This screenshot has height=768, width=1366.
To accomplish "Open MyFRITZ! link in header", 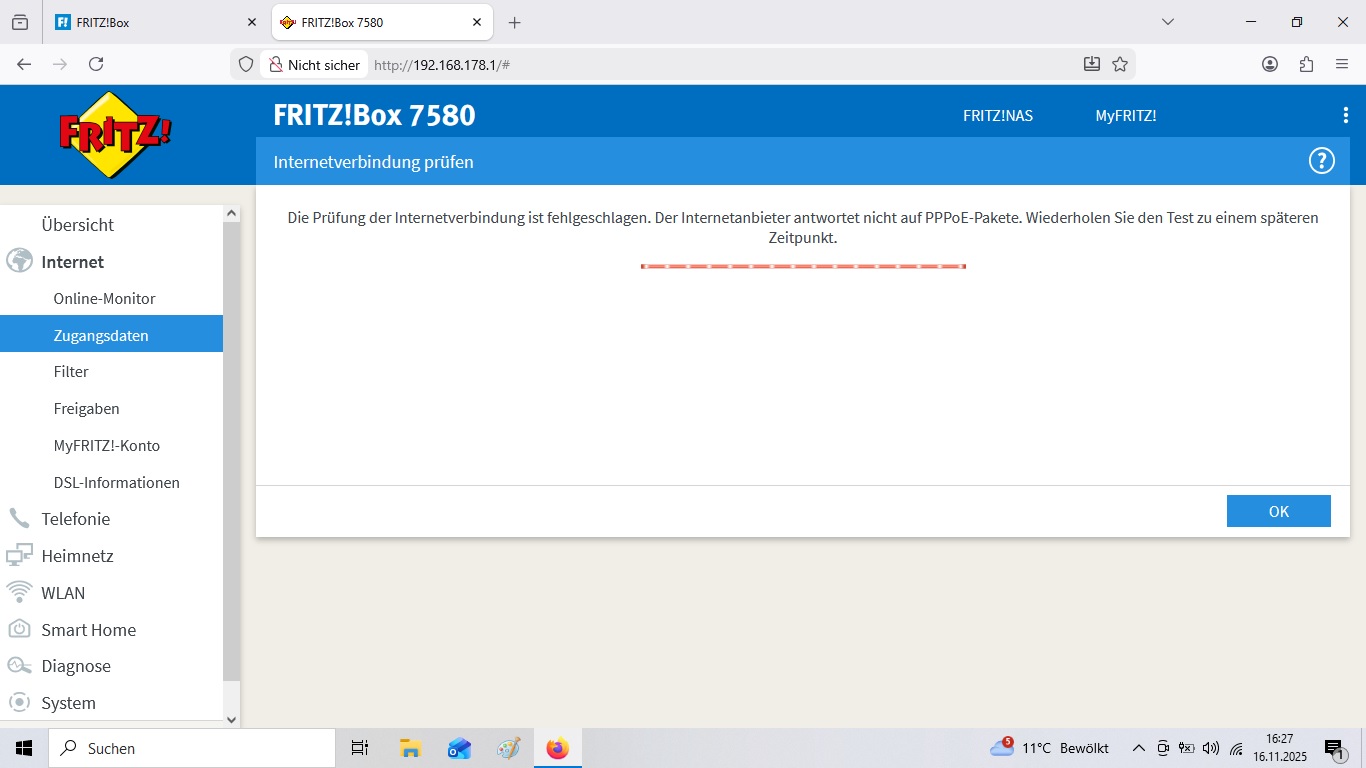I will click(1125, 115).
